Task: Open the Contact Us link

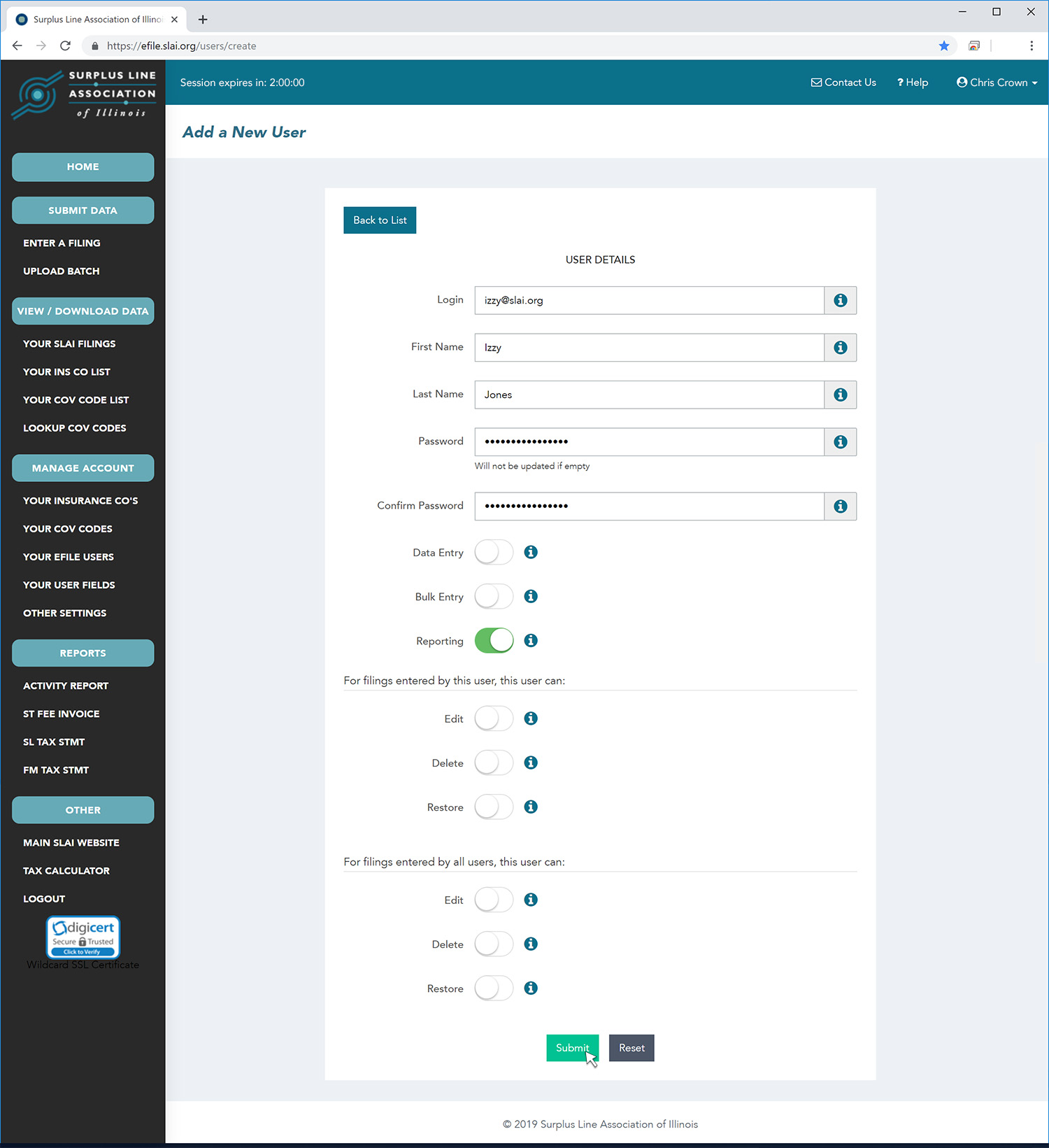Action: click(x=843, y=83)
